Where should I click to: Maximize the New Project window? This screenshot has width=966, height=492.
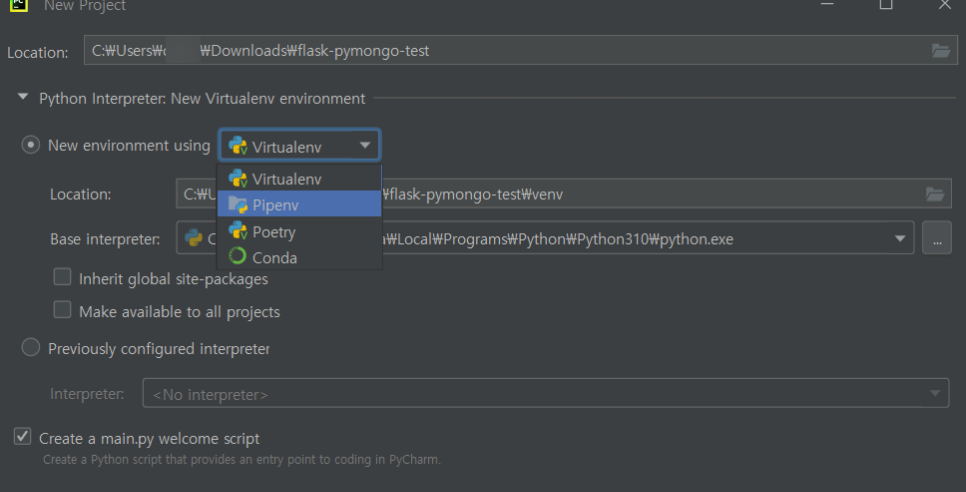tap(885, 3)
